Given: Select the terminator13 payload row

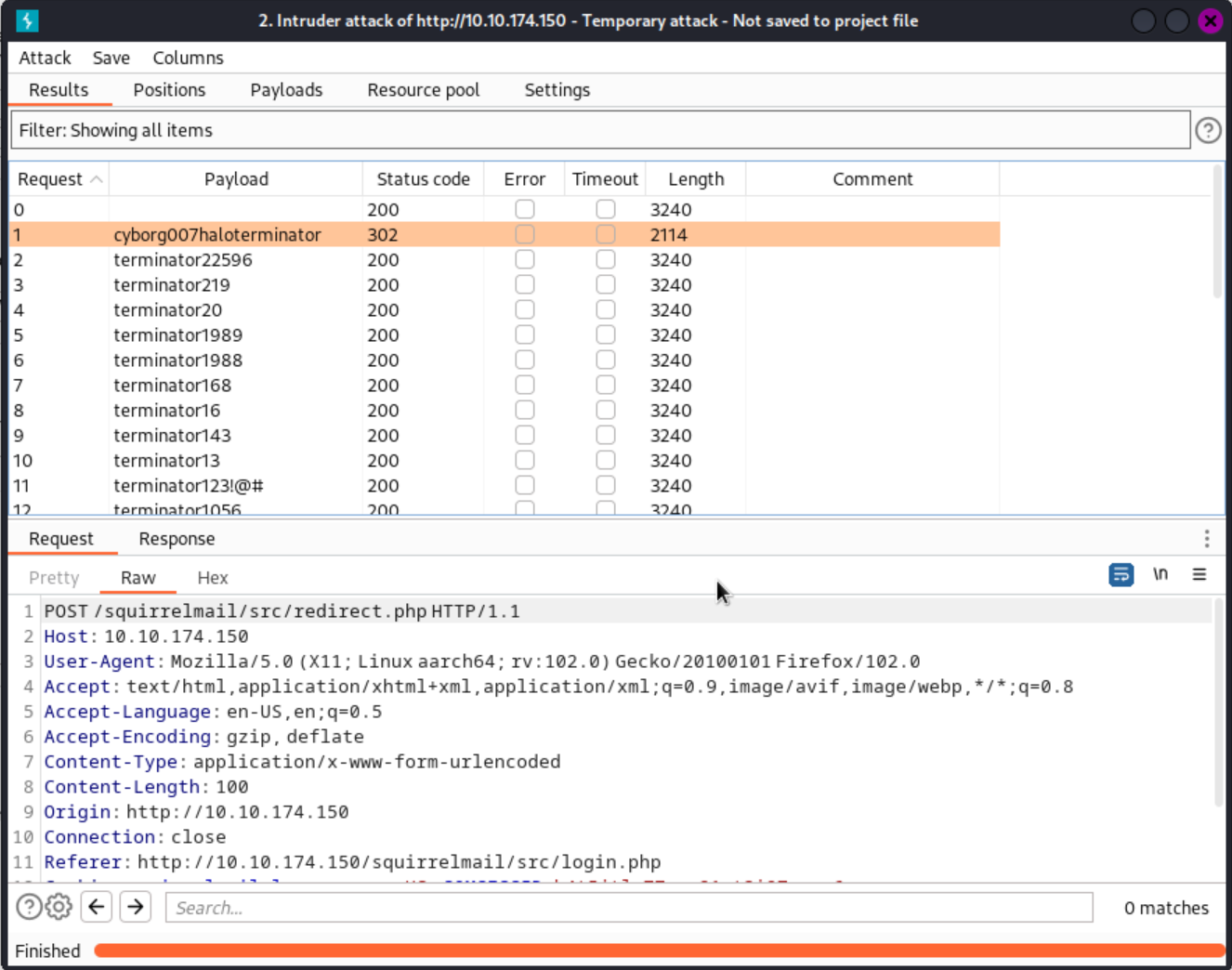Looking at the screenshot, I should (x=505, y=460).
